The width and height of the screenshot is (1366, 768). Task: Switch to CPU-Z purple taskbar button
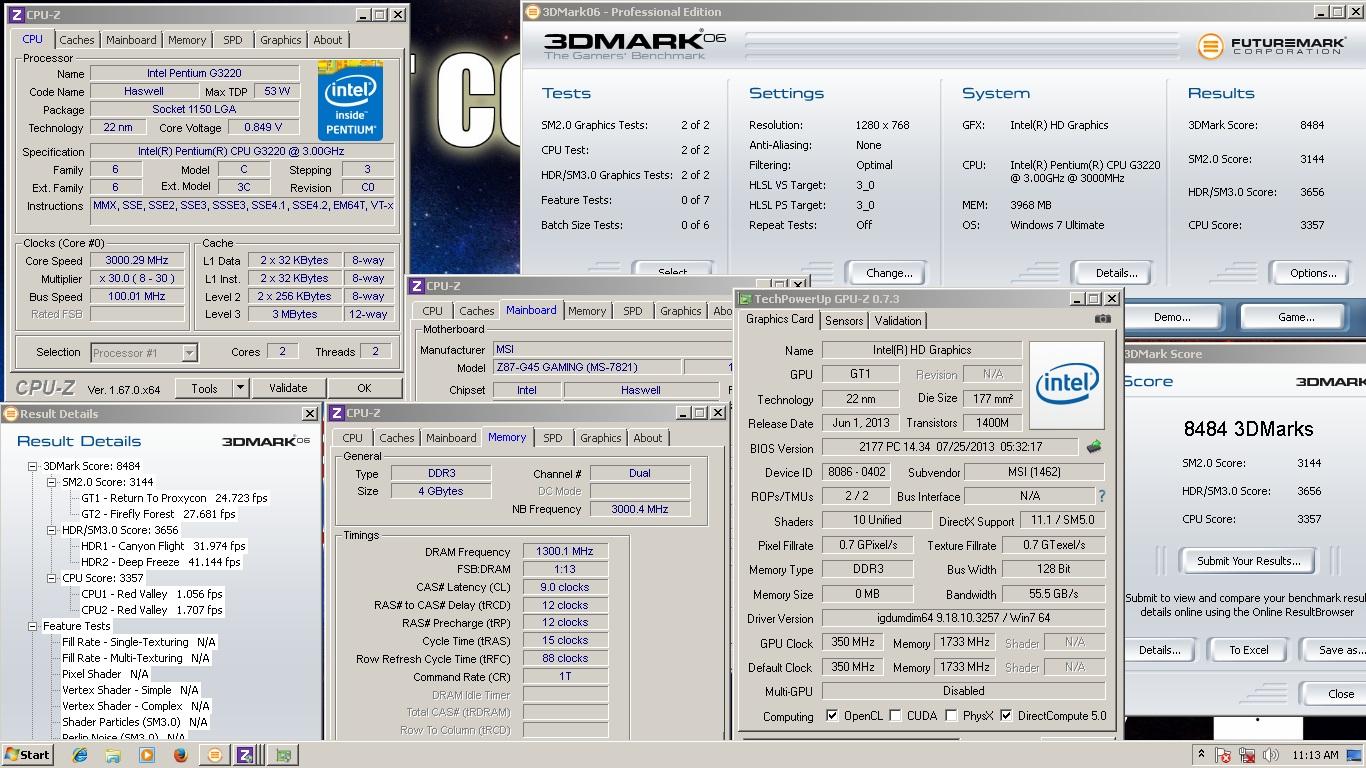(x=246, y=756)
